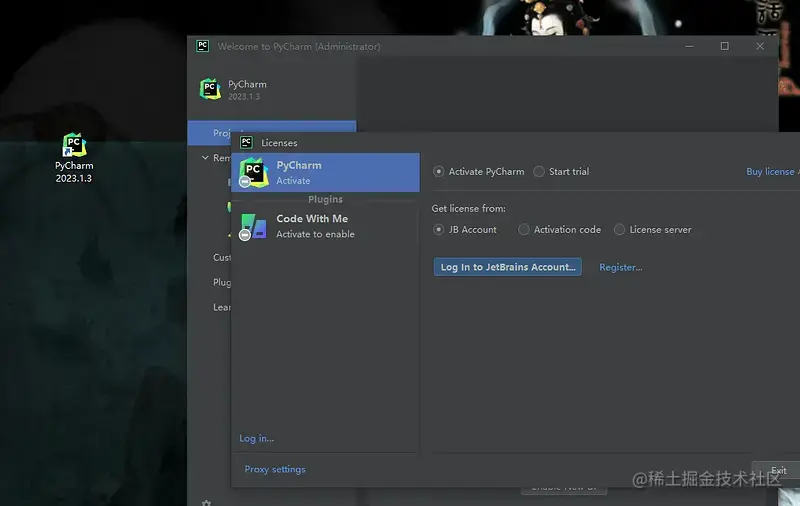
Task: Choose License server radio option
Action: (x=619, y=230)
